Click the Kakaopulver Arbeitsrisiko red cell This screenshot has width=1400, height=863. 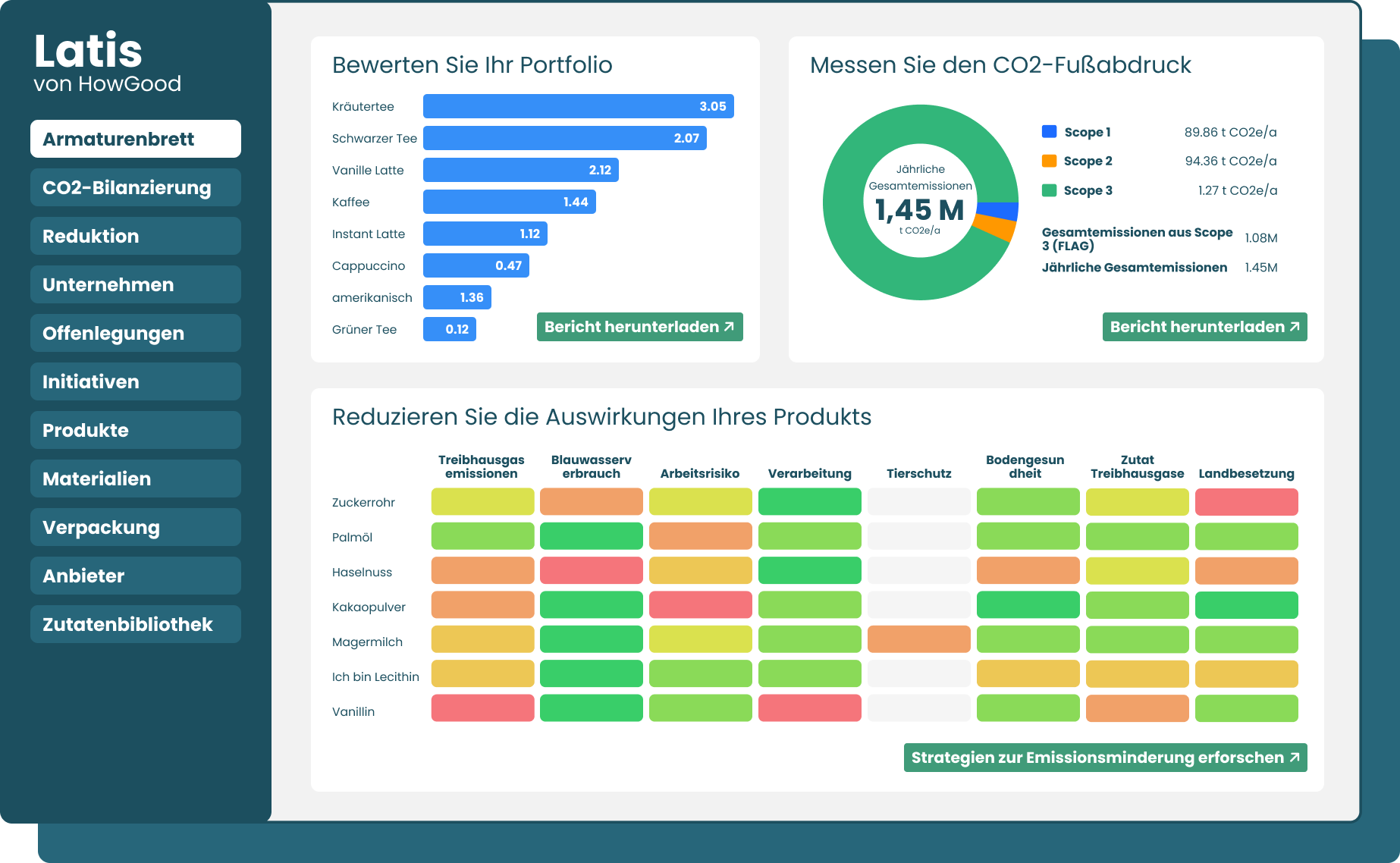tap(701, 605)
